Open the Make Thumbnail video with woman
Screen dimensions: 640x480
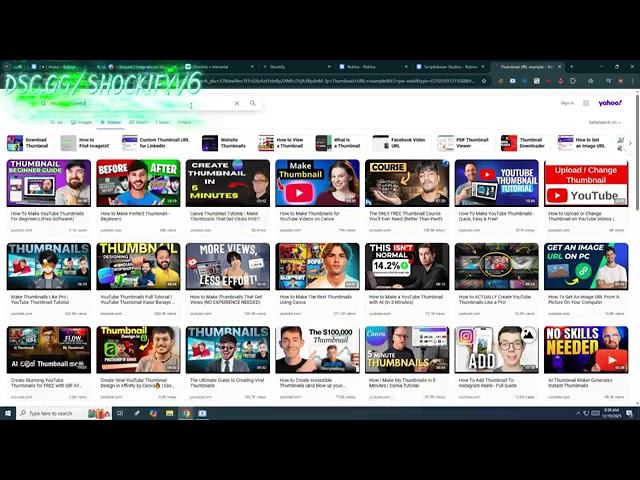click(317, 183)
